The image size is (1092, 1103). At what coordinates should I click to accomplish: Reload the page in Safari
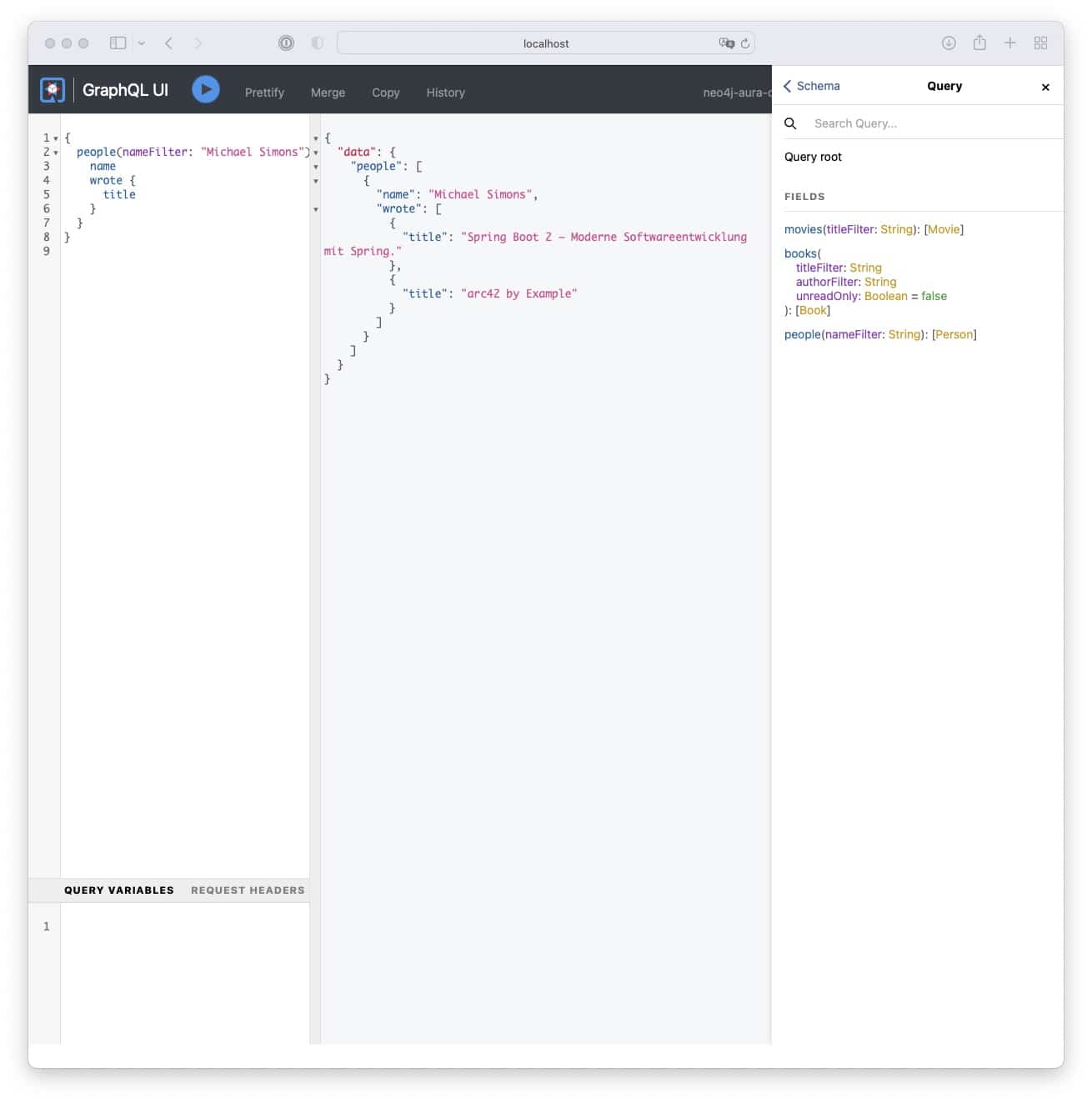pyautogui.click(x=745, y=43)
